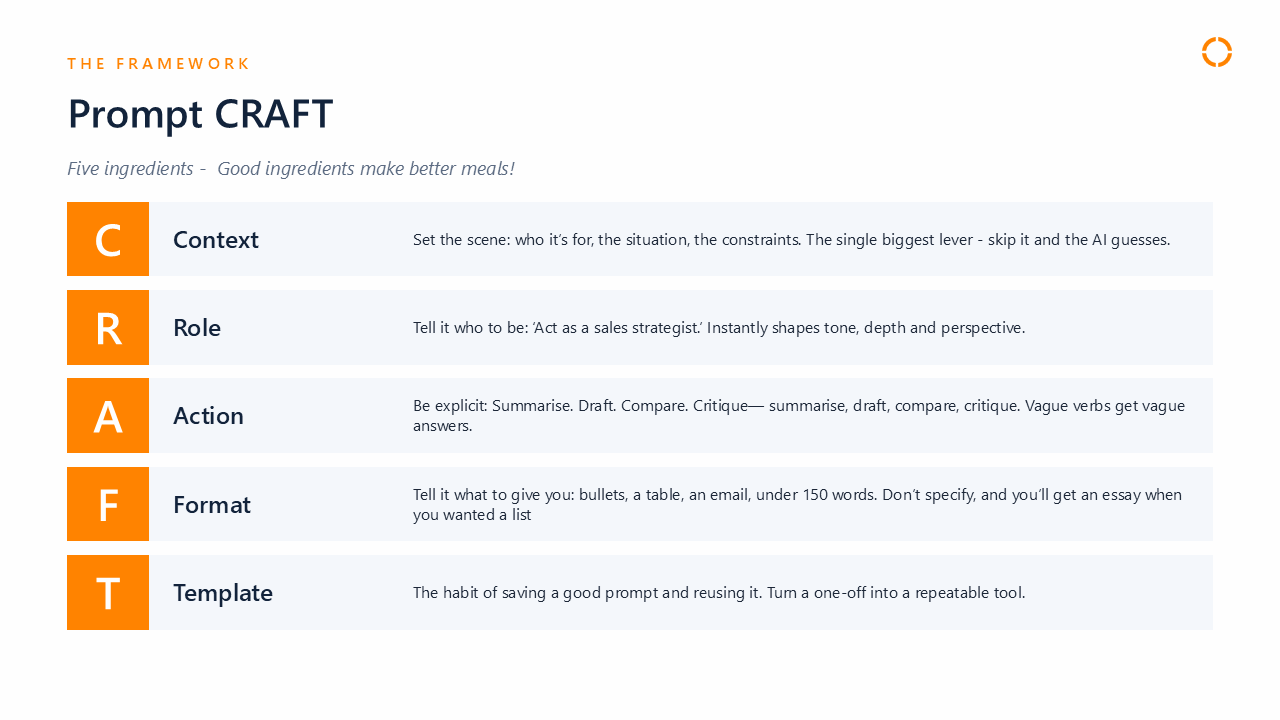Click the Five ingredients subtitle text

tap(291, 168)
